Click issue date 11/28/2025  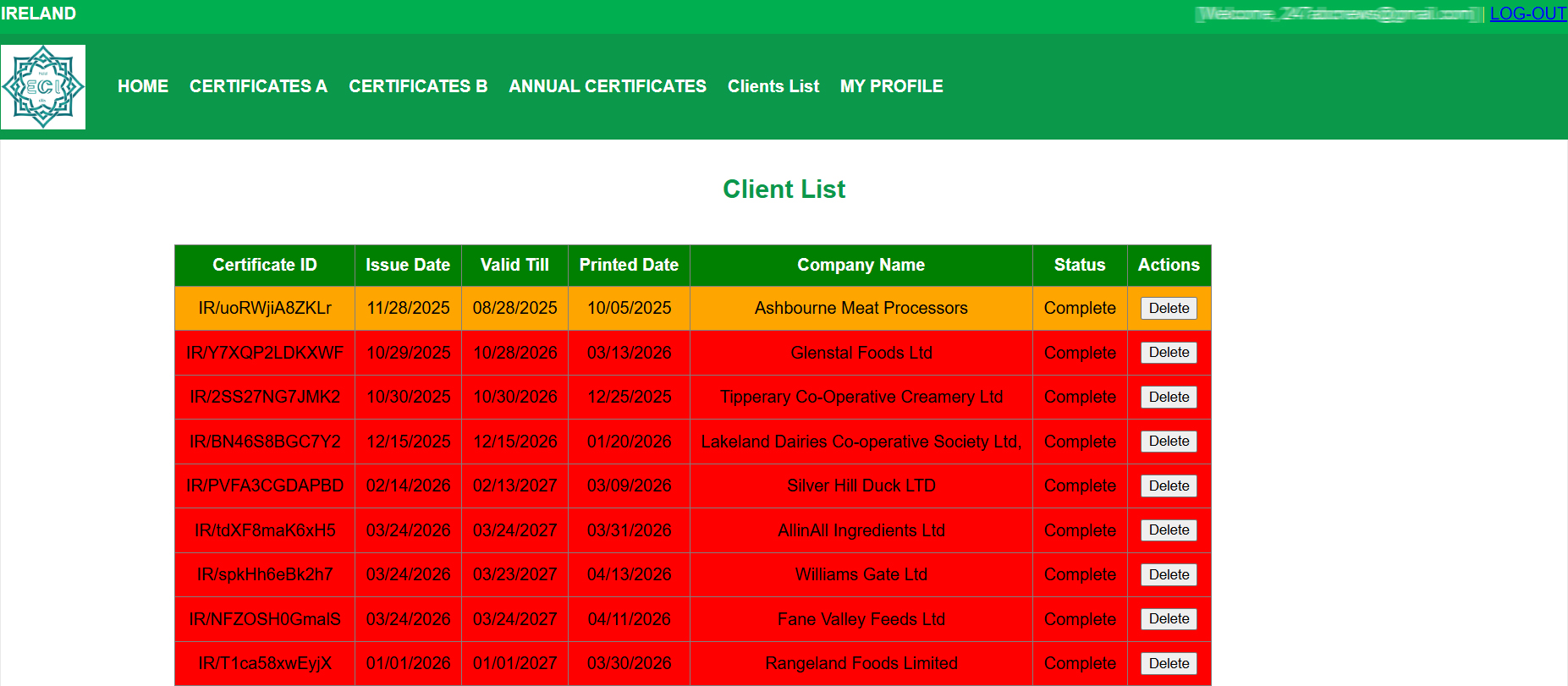pos(408,308)
